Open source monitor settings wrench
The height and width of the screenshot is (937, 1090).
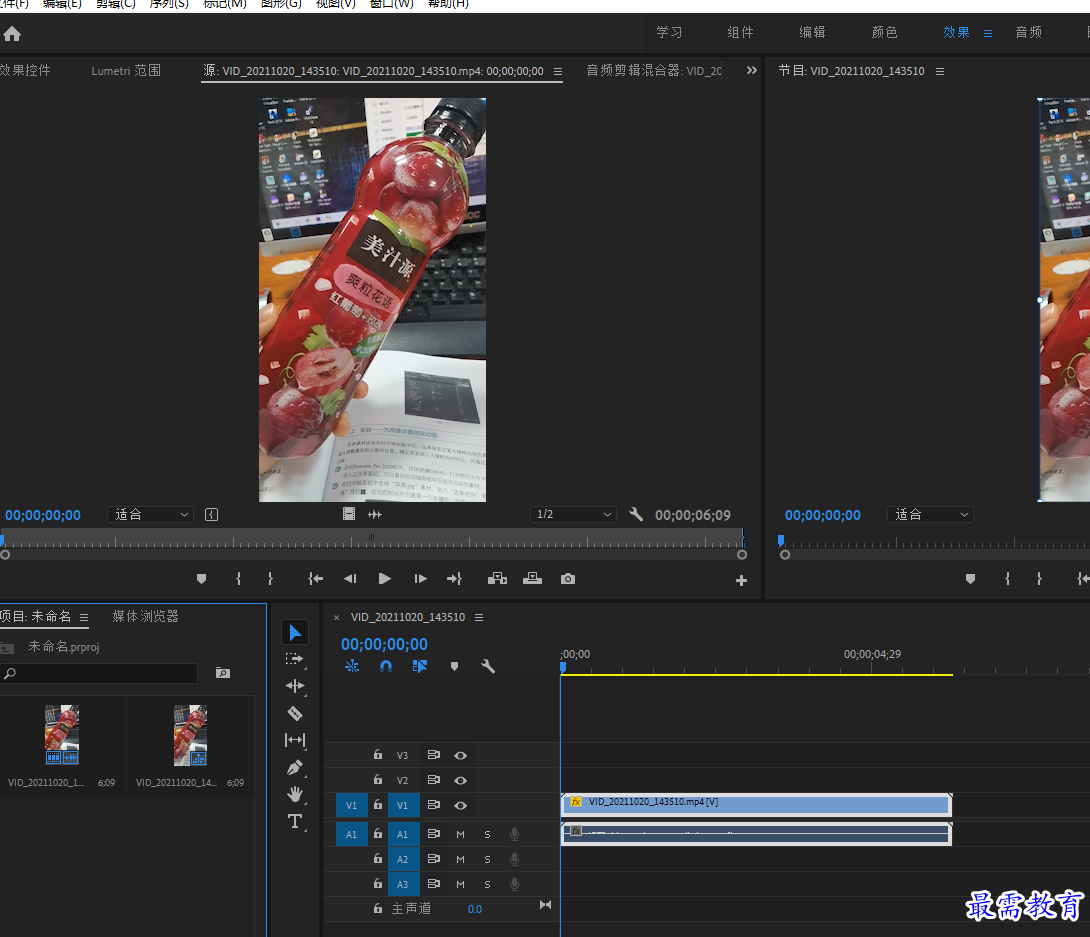click(x=635, y=514)
